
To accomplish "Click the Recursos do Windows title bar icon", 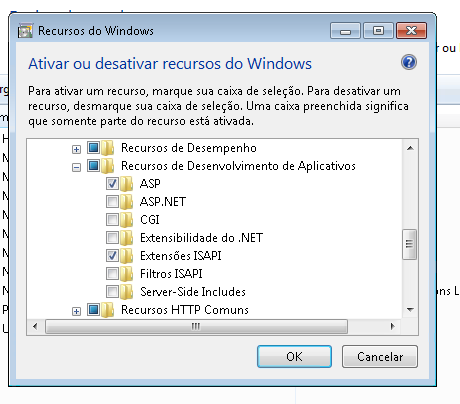I will (x=25, y=30).
